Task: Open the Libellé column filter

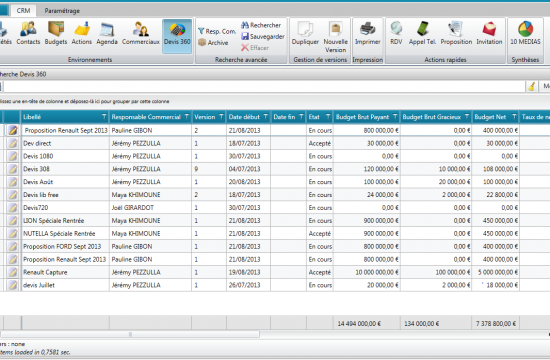Action: (x=104, y=117)
